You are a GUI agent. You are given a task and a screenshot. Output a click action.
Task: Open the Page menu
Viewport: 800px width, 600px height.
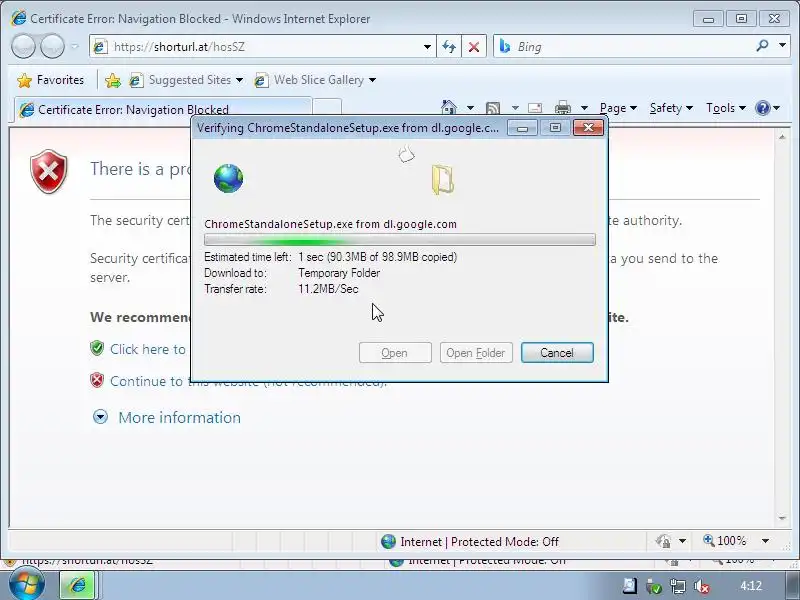[x=618, y=108]
